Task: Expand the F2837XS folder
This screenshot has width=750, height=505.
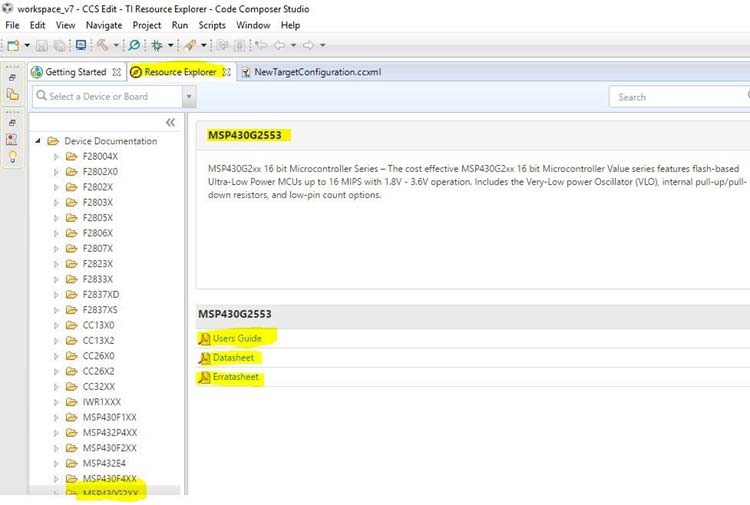Action: (x=56, y=310)
